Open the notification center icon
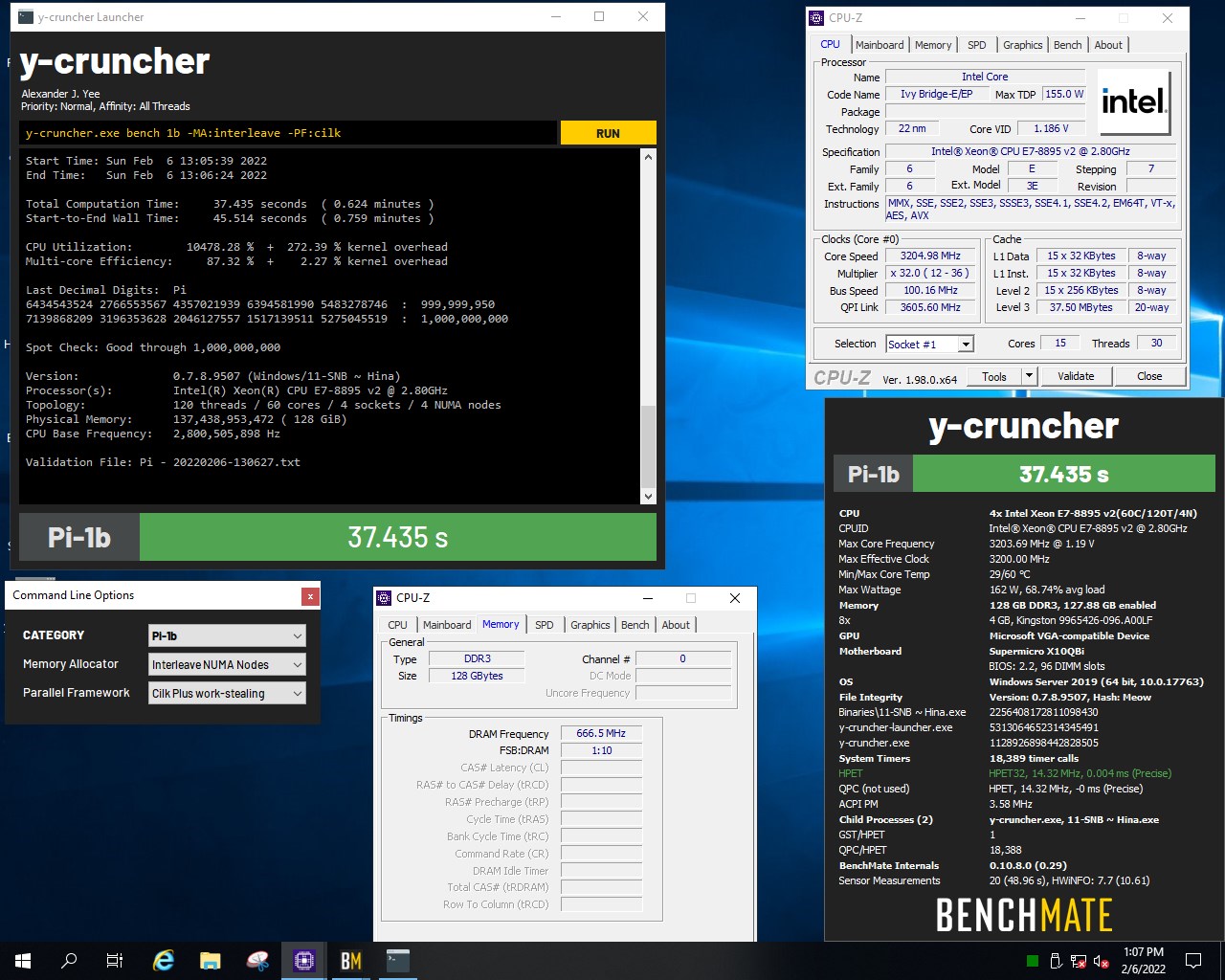This screenshot has width=1225, height=980. click(1193, 961)
